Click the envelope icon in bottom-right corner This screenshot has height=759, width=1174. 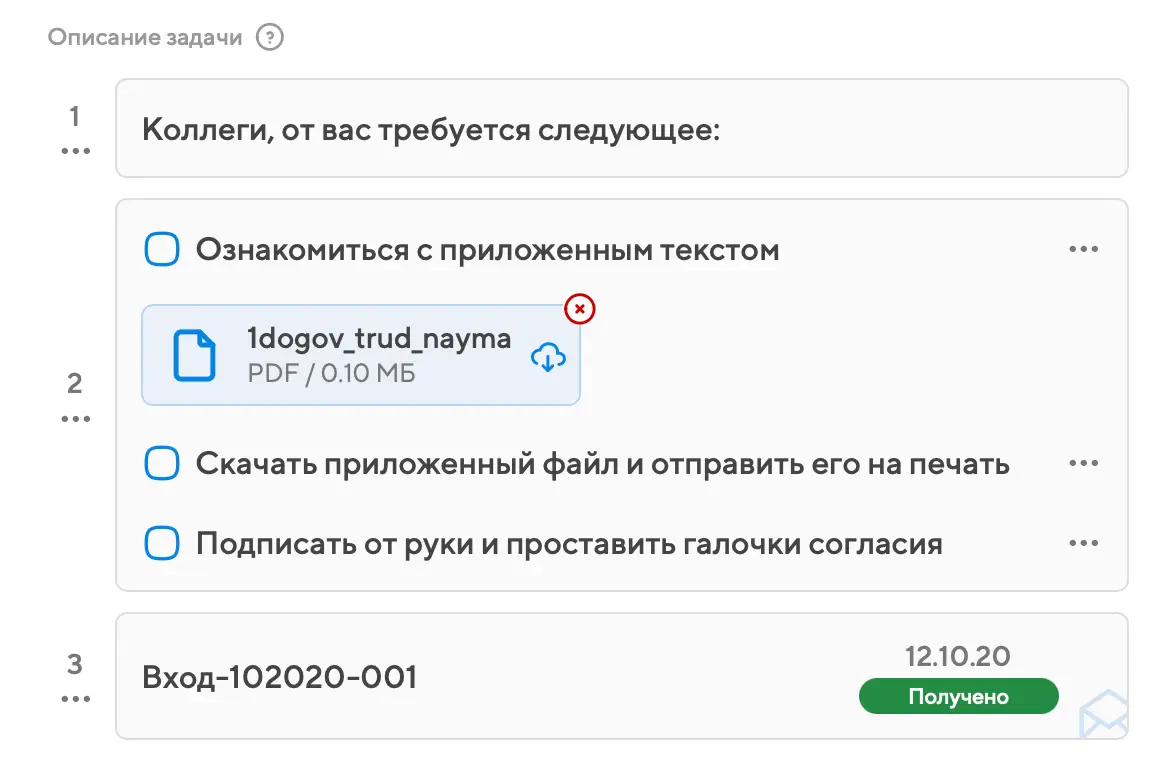(1103, 716)
